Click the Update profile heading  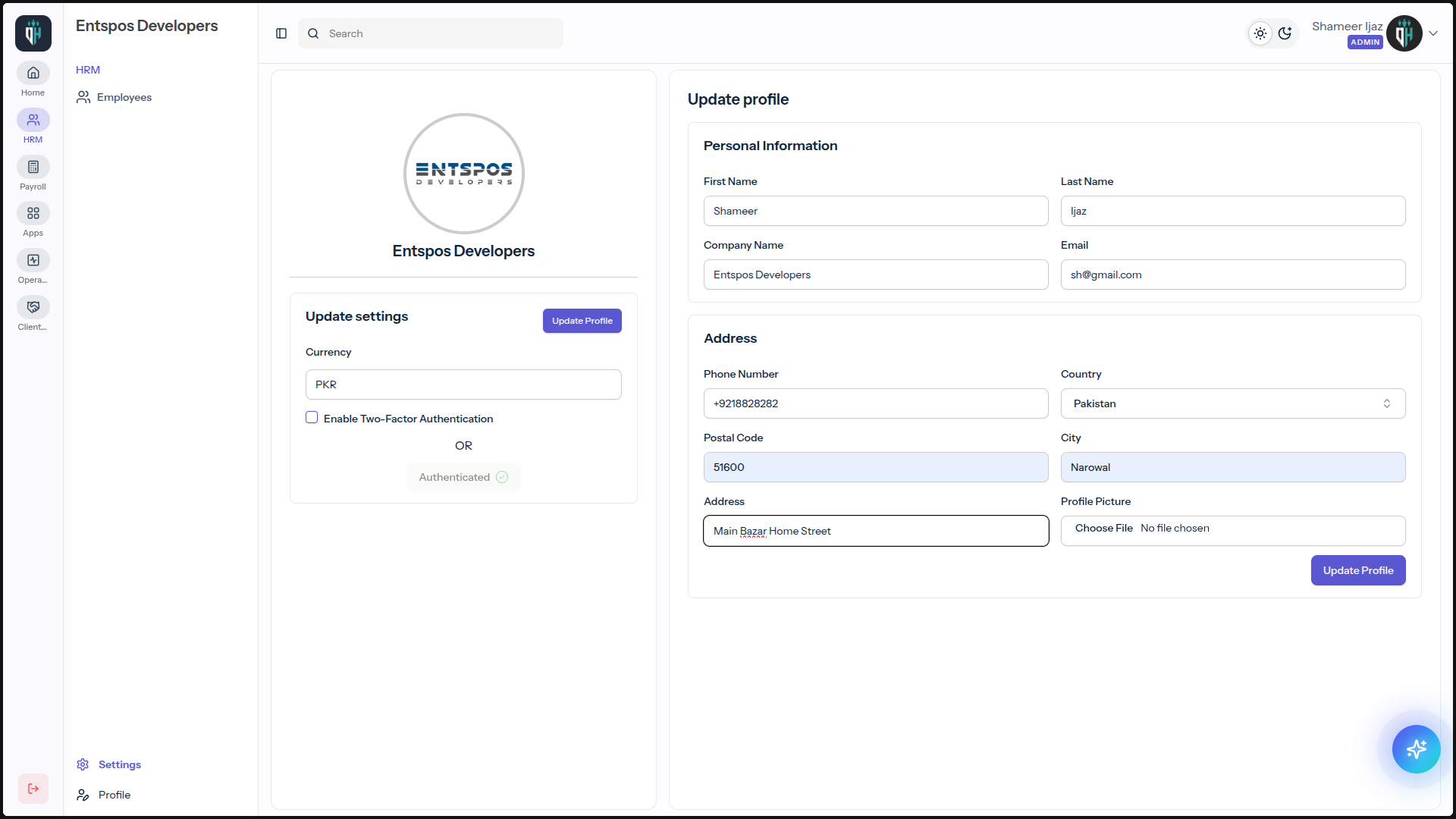click(x=738, y=99)
